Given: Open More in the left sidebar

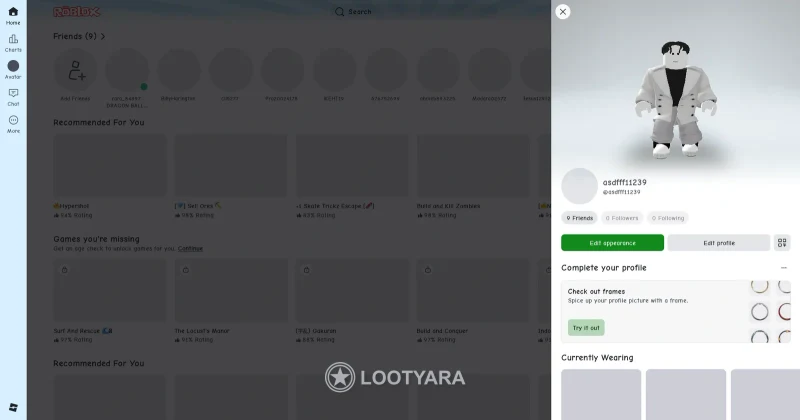Looking at the screenshot, I should pyautogui.click(x=13, y=124).
